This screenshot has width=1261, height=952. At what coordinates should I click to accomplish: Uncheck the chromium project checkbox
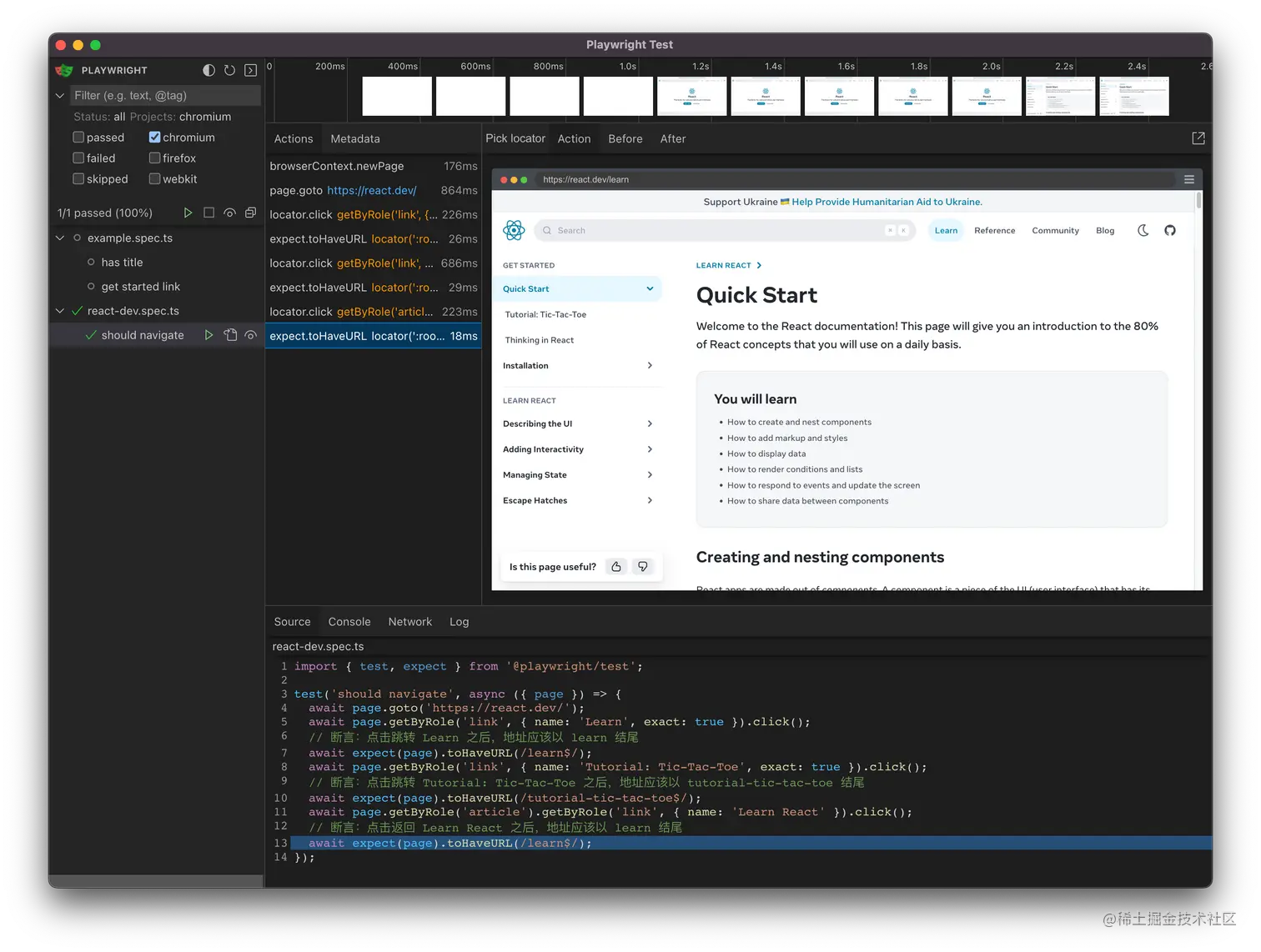tap(154, 138)
